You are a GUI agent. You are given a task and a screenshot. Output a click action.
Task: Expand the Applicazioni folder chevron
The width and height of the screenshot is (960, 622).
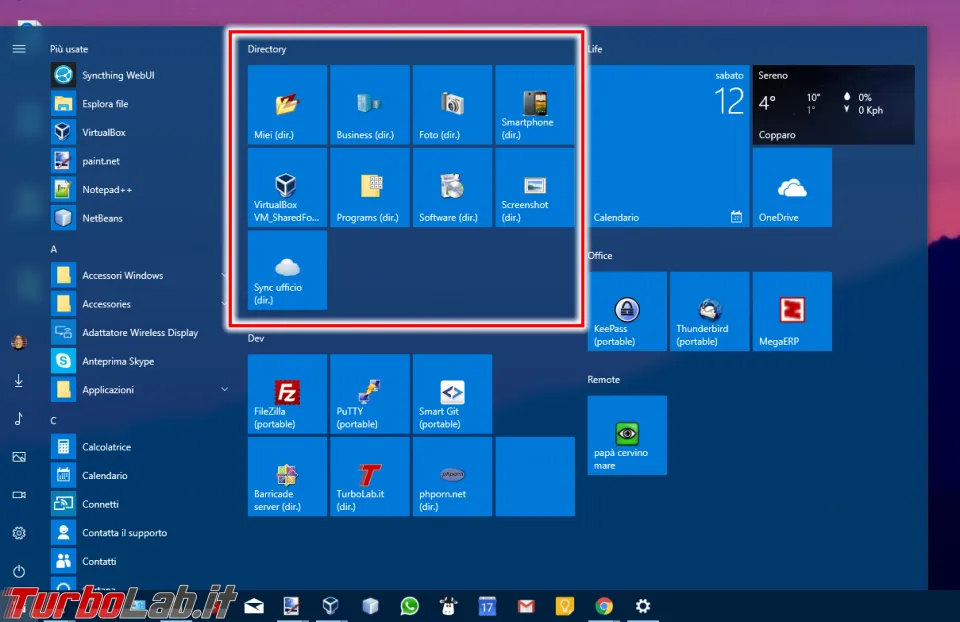pyautogui.click(x=225, y=389)
